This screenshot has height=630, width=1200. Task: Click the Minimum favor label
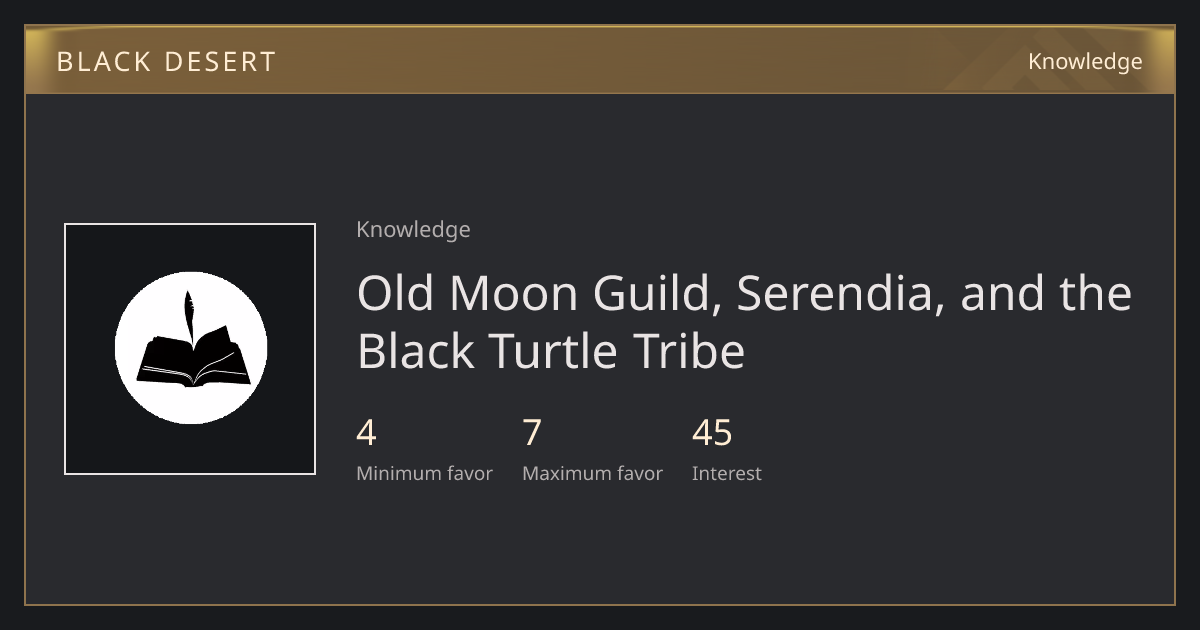pyautogui.click(x=424, y=473)
